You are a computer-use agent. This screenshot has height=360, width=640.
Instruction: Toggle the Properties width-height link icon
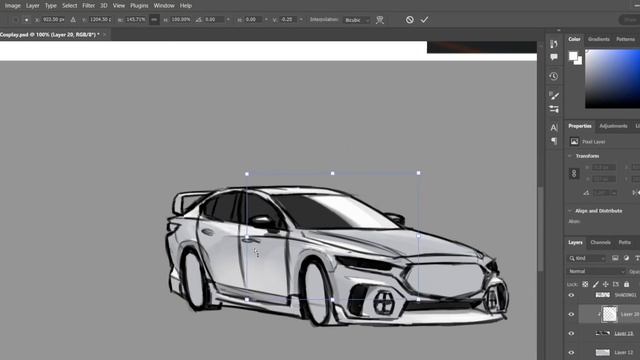tap(574, 173)
